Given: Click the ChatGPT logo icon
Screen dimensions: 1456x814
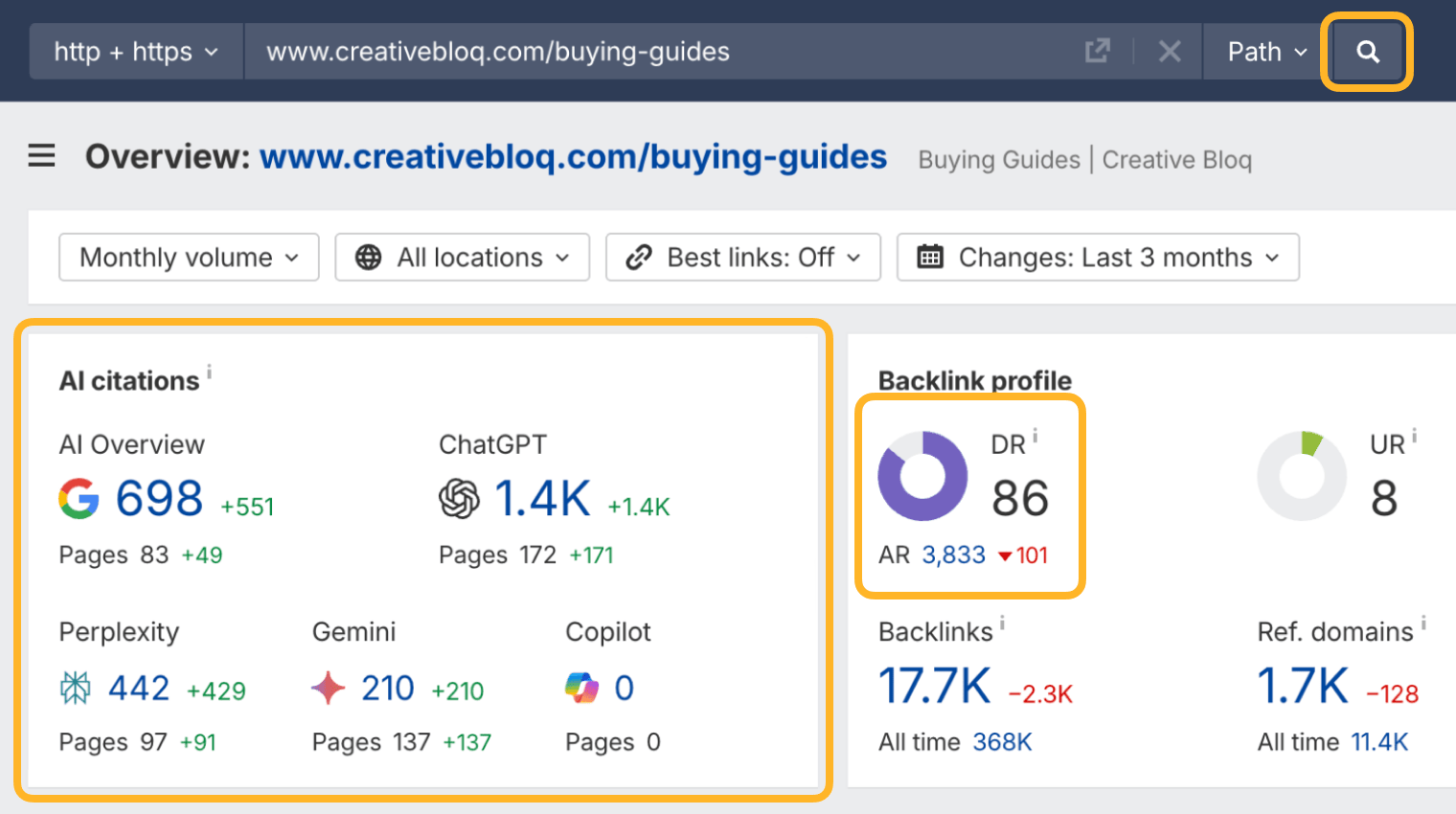Looking at the screenshot, I should [x=459, y=499].
